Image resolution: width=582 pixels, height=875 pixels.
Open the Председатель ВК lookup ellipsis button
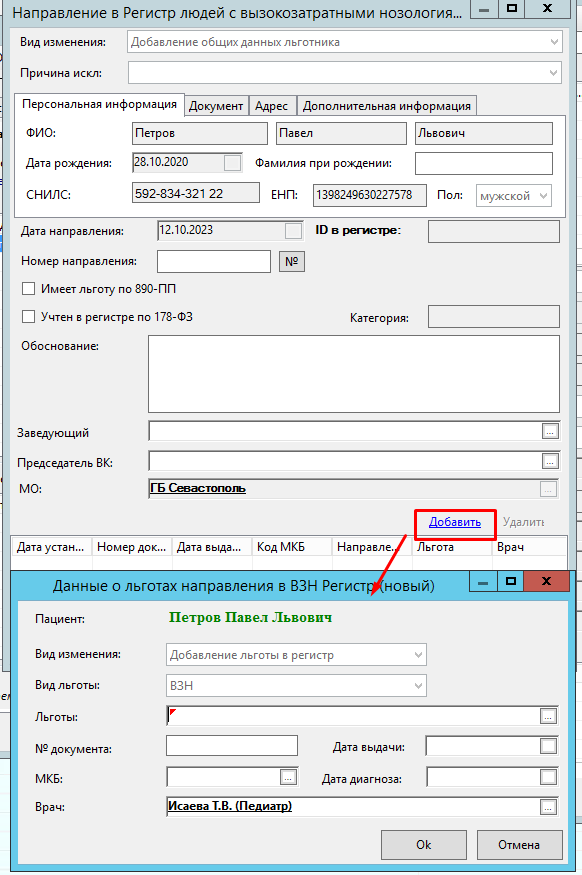tap(550, 461)
